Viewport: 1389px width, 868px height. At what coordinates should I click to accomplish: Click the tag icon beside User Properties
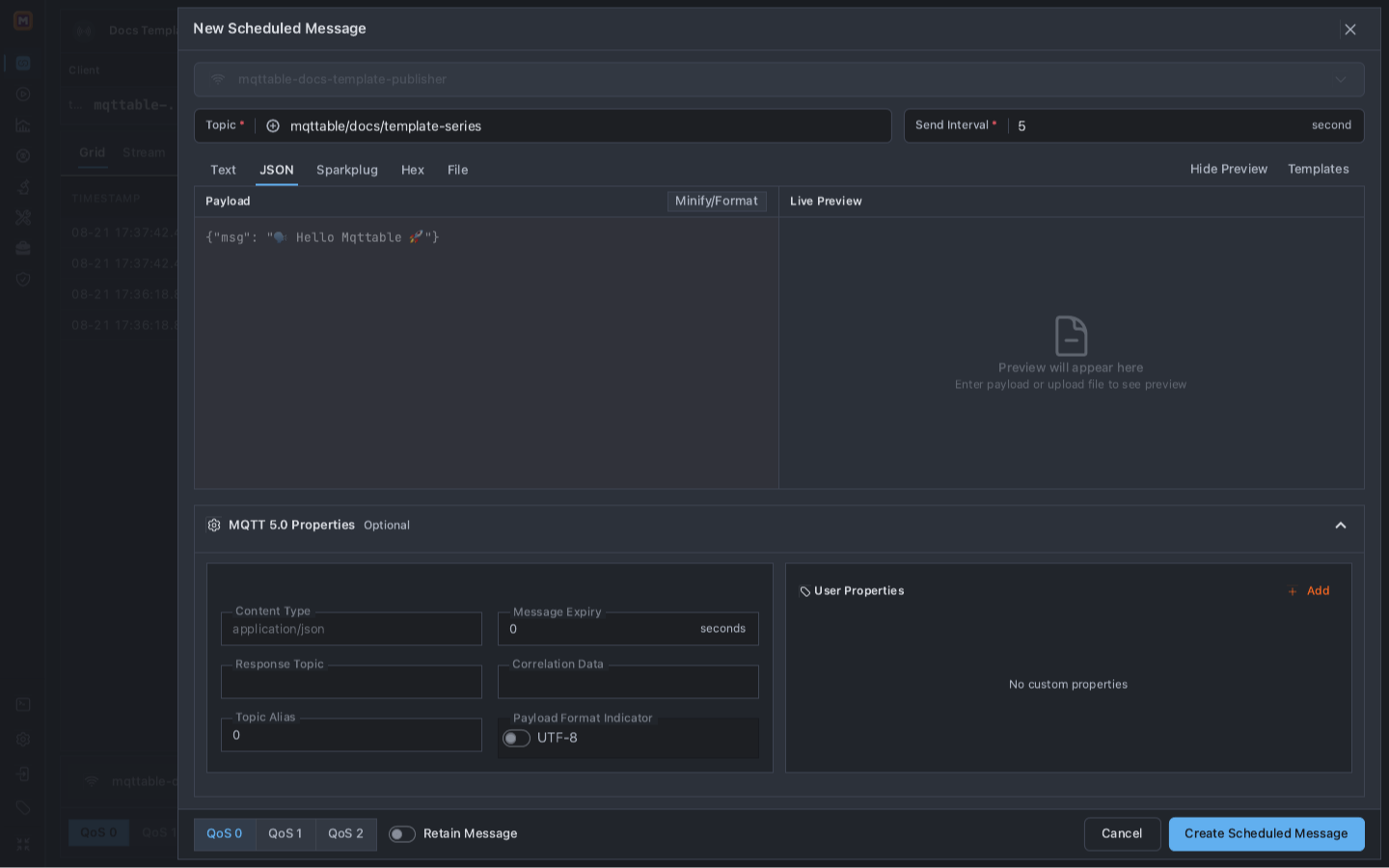[x=805, y=591]
